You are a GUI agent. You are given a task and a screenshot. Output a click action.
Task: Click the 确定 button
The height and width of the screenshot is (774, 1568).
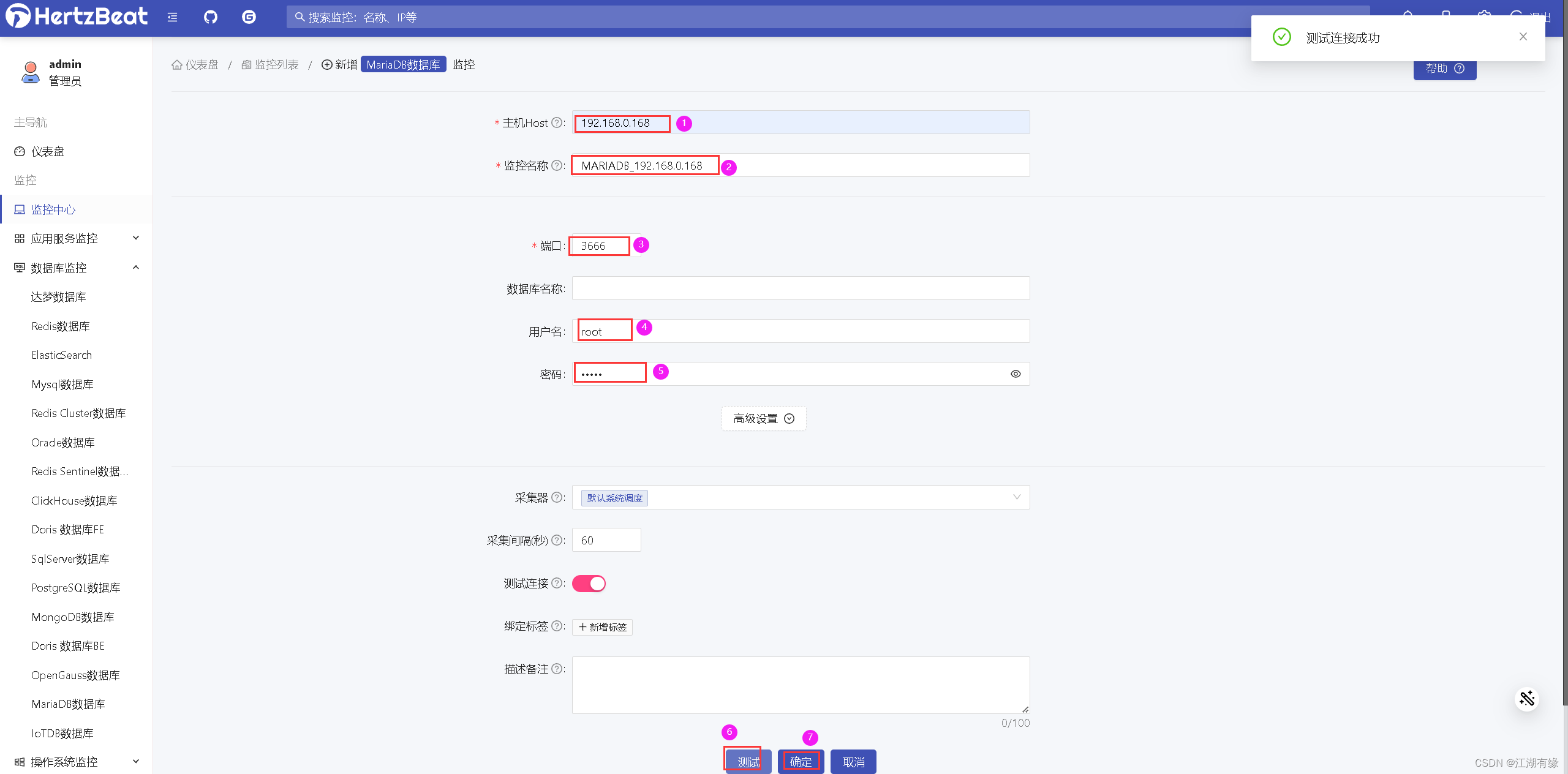(x=801, y=762)
